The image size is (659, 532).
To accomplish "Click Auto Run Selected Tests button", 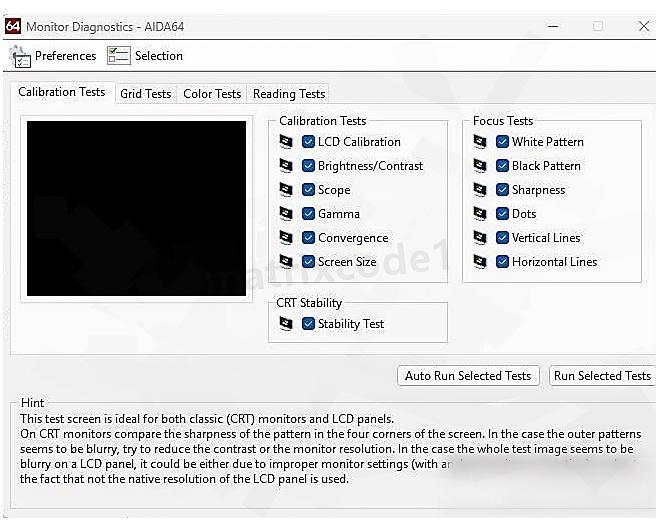I will [468, 376].
